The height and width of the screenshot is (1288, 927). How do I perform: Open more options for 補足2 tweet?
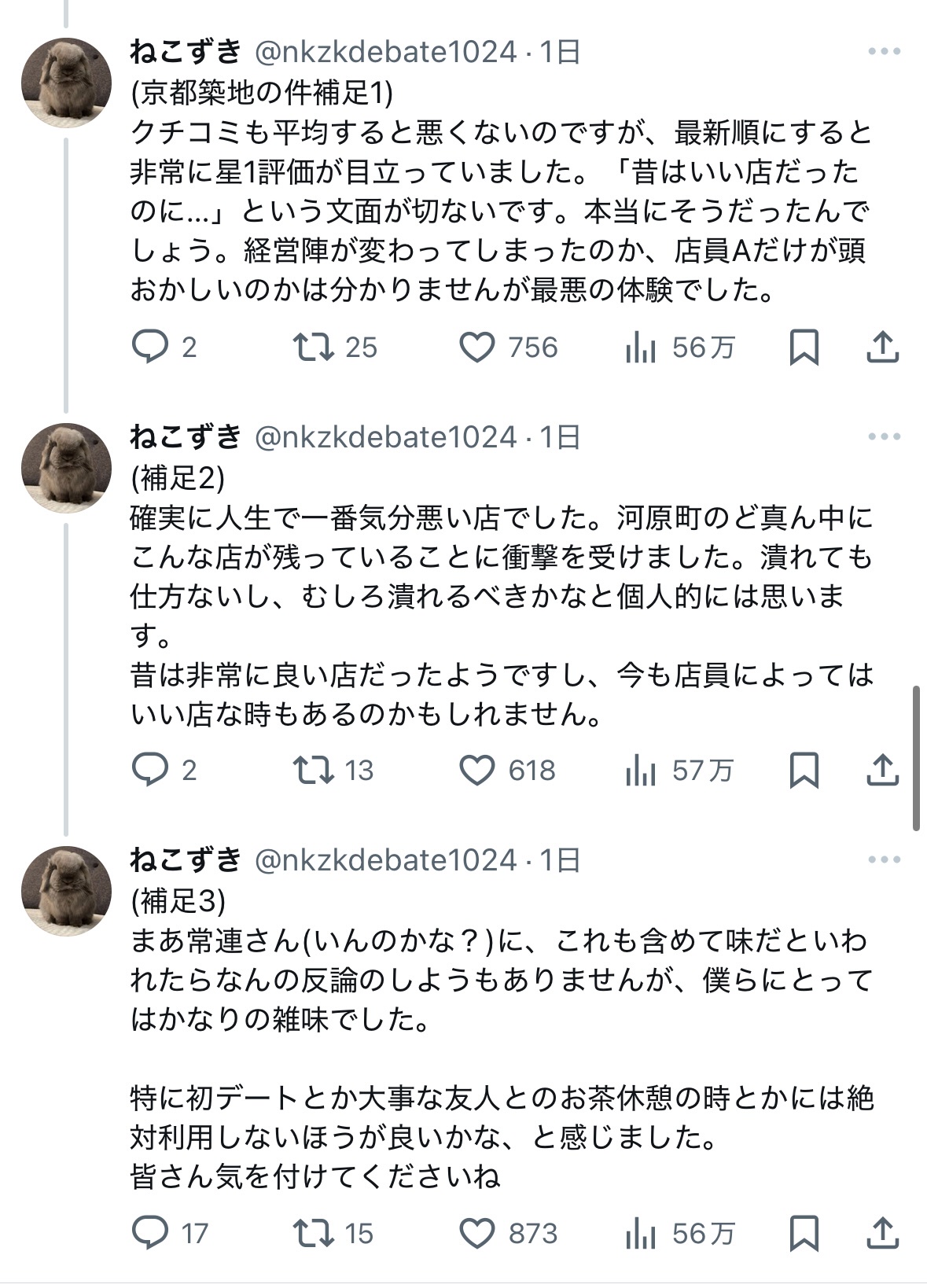tap(884, 436)
